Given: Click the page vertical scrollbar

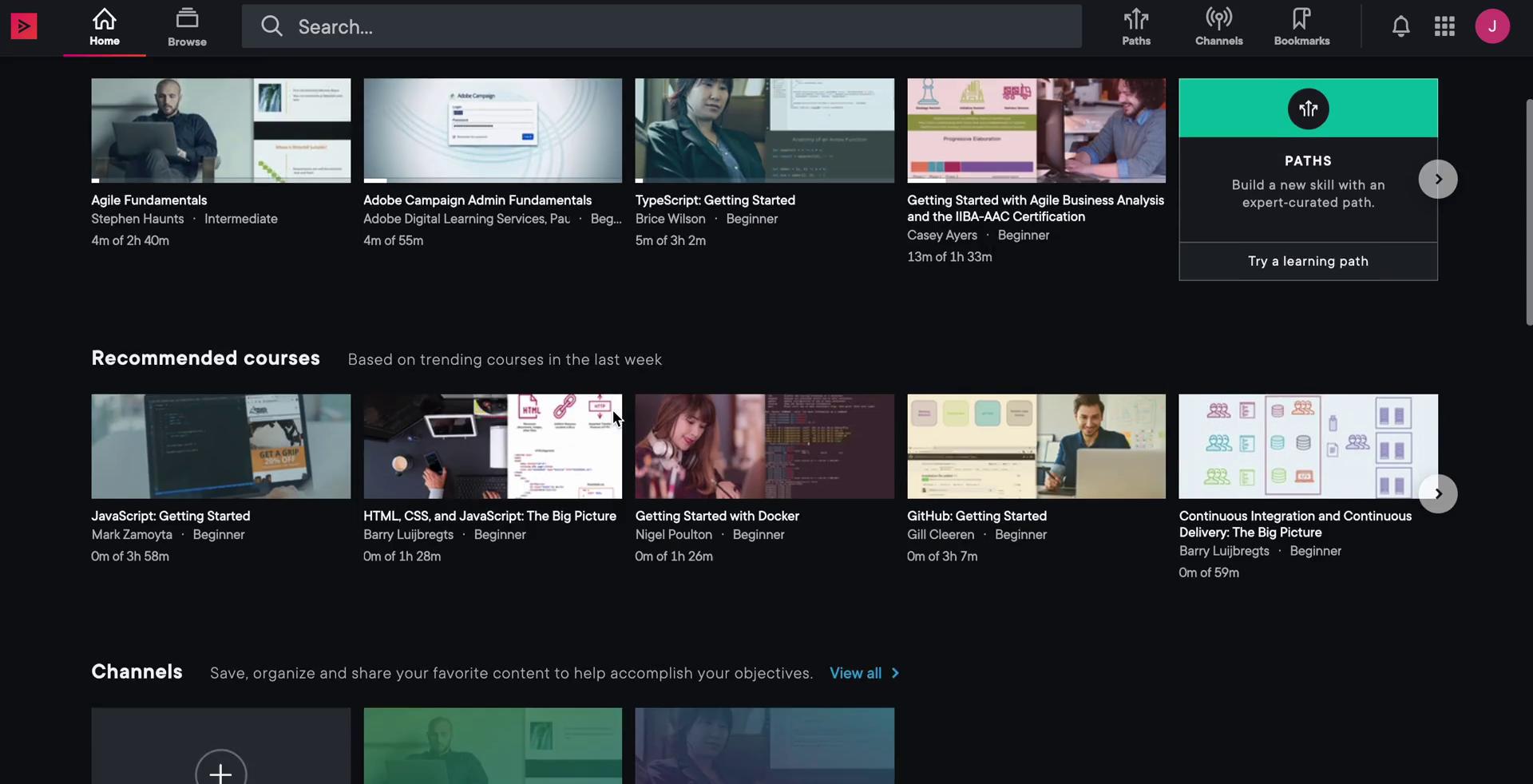Looking at the screenshot, I should (x=1528, y=212).
